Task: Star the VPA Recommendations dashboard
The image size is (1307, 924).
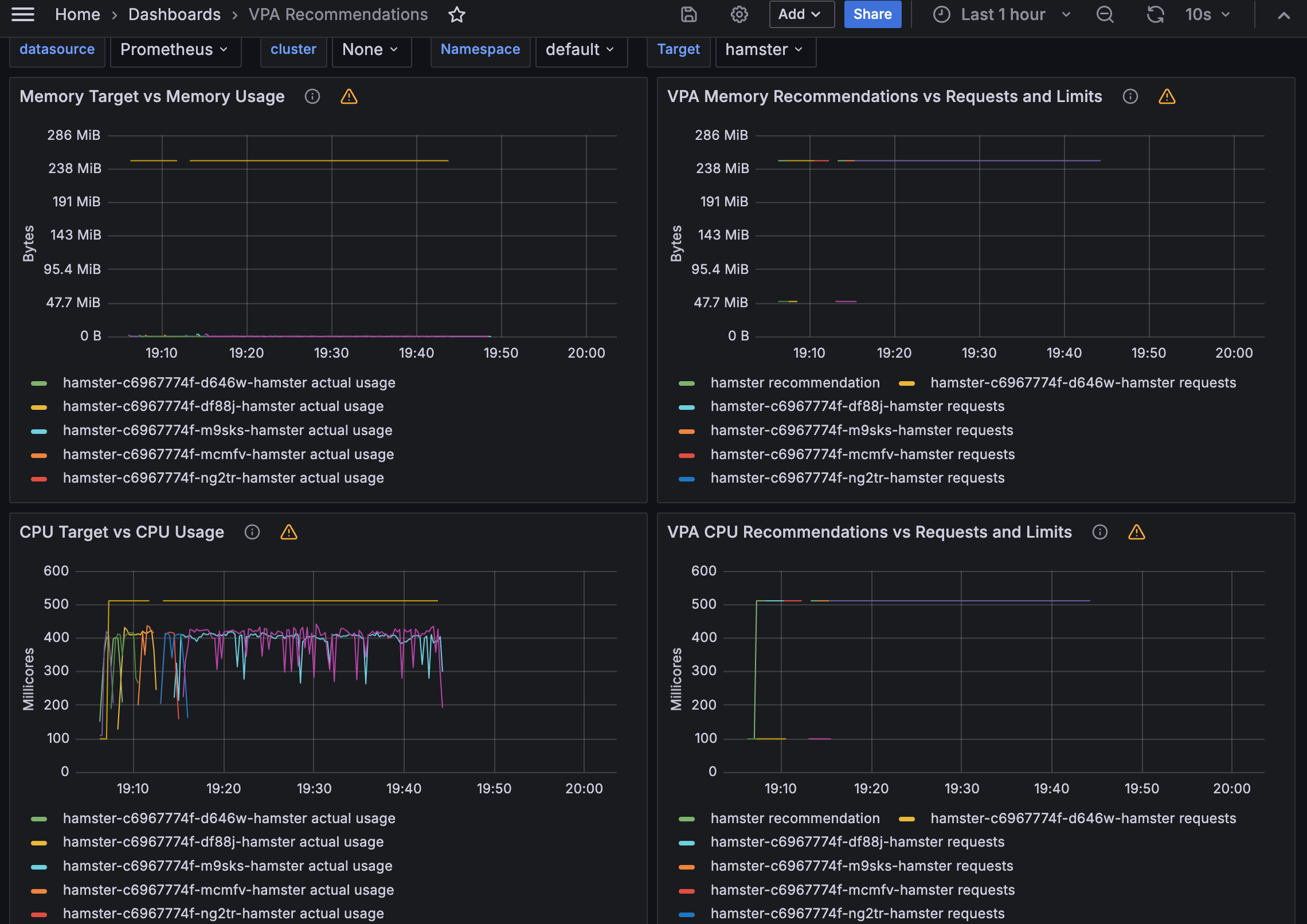Action: tap(456, 14)
